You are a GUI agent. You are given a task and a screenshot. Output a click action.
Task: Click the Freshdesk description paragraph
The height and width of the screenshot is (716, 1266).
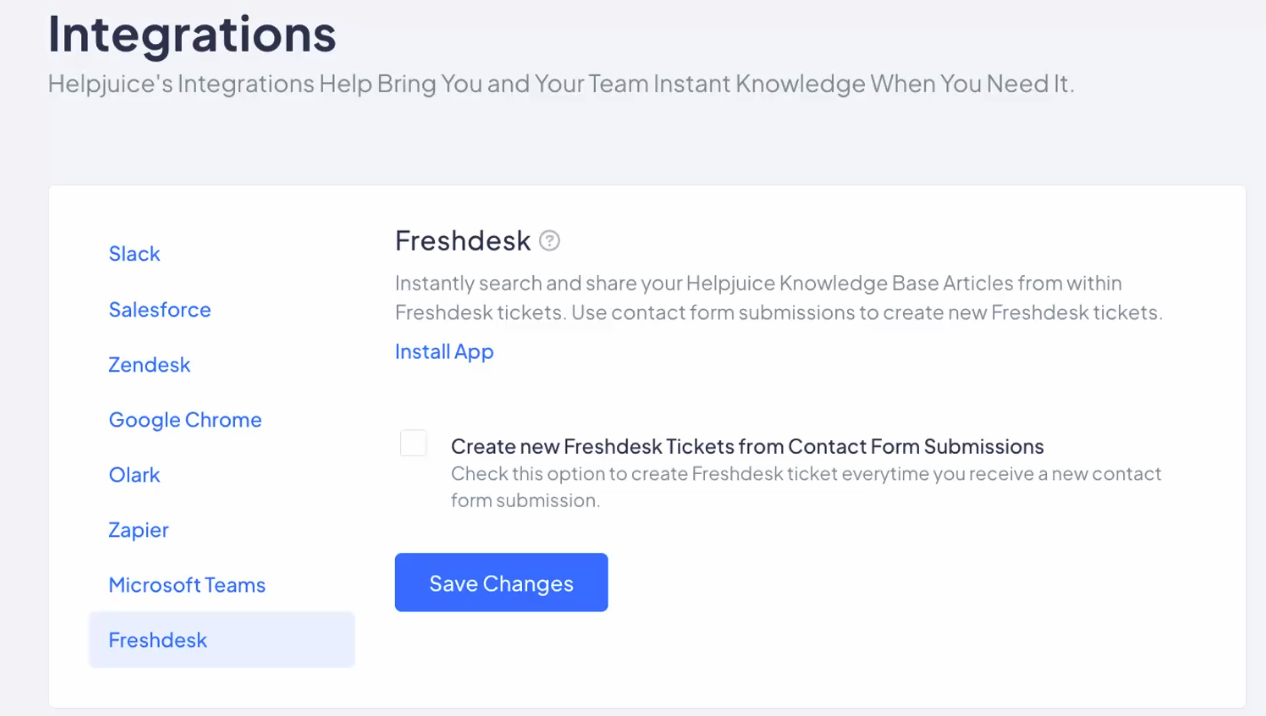coord(778,298)
